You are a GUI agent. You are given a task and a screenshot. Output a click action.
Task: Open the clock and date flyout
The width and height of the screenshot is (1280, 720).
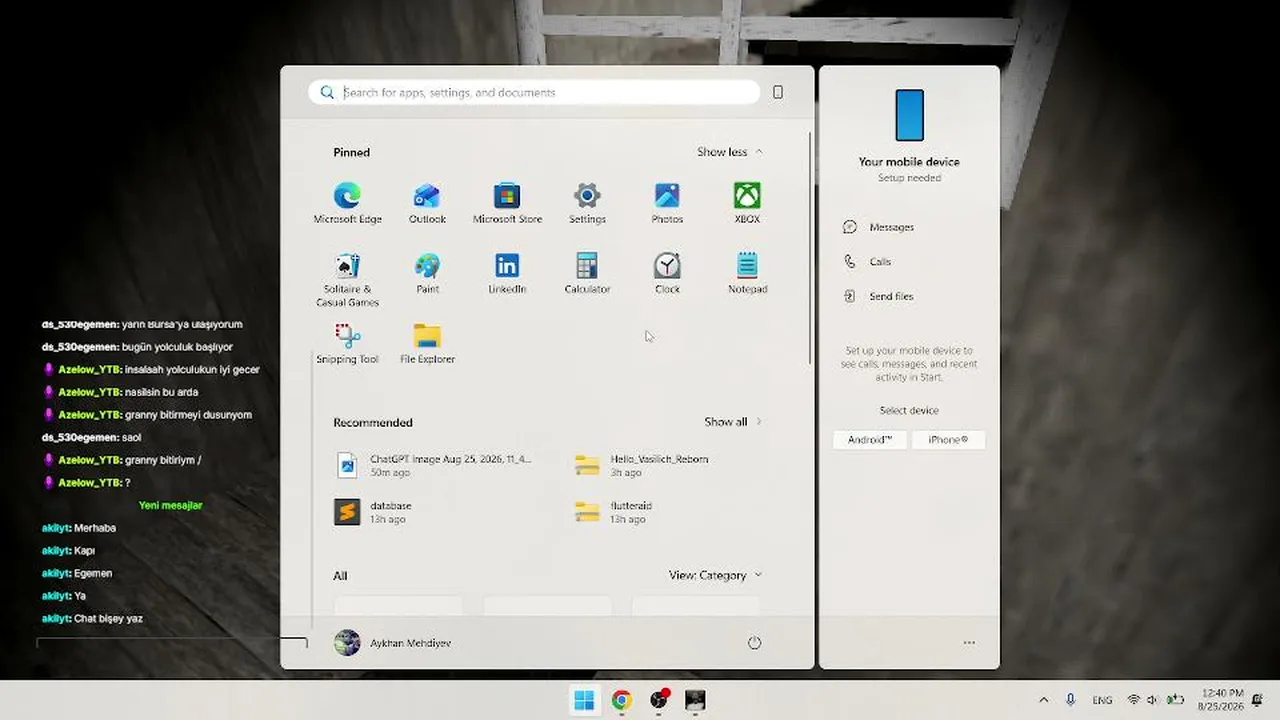coord(1223,700)
